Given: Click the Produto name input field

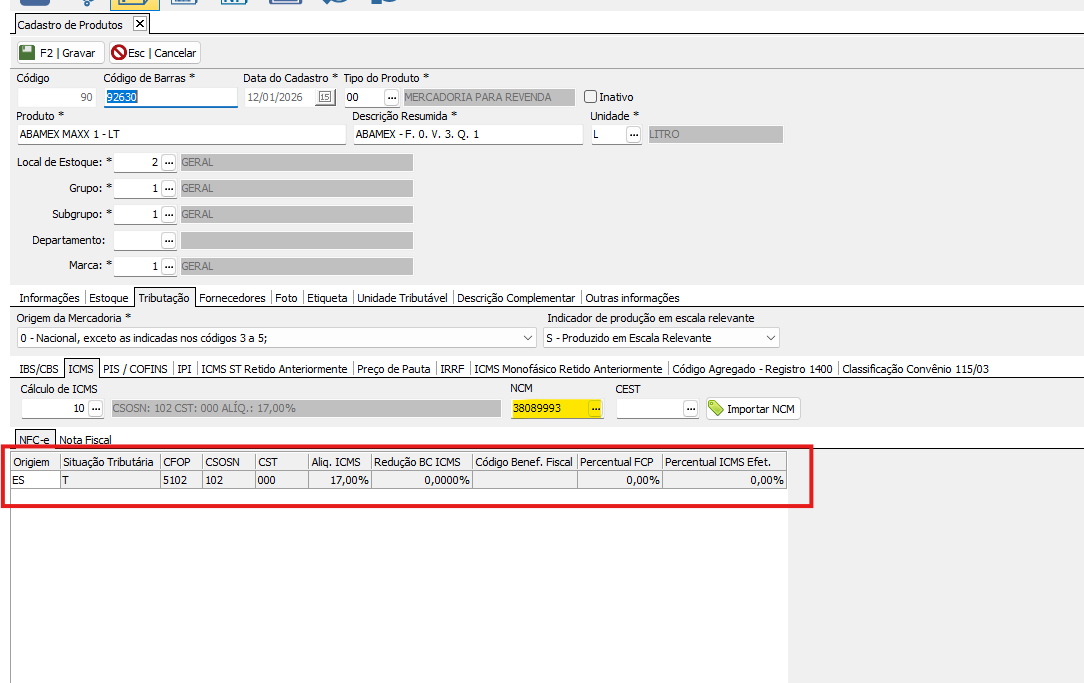Looking at the screenshot, I should 180,135.
